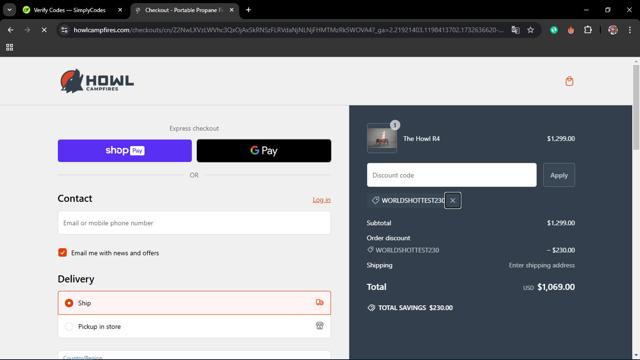Click the Total Savings tag icon
Image resolution: width=640 pixels, height=360 pixels.
point(371,308)
